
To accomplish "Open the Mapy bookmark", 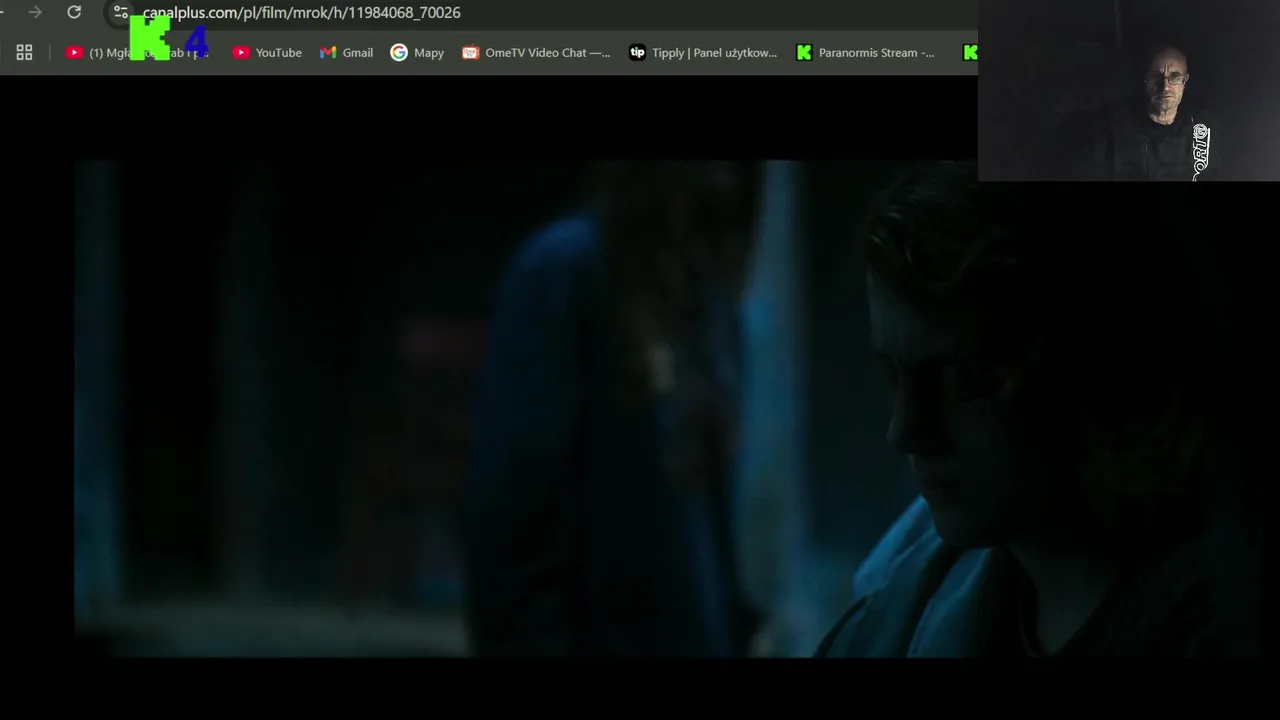I will coord(417,52).
